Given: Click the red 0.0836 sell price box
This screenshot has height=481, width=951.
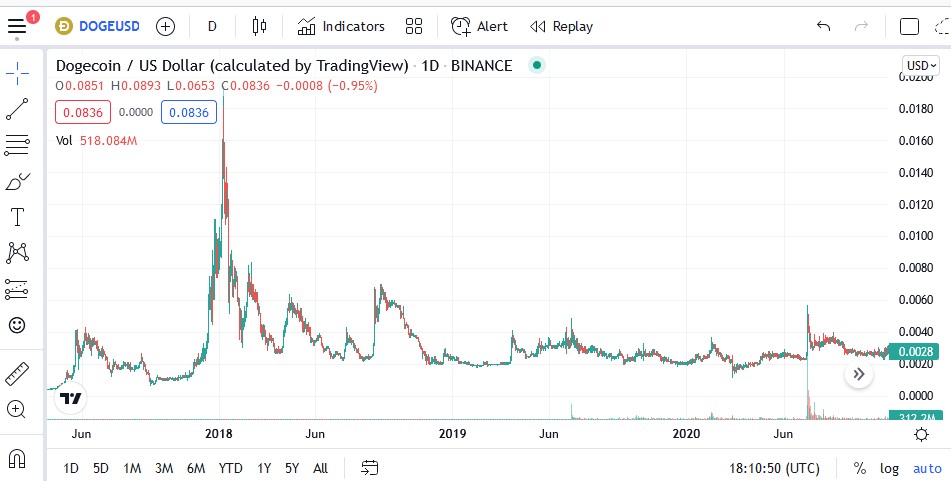Looking at the screenshot, I should (x=83, y=112).
